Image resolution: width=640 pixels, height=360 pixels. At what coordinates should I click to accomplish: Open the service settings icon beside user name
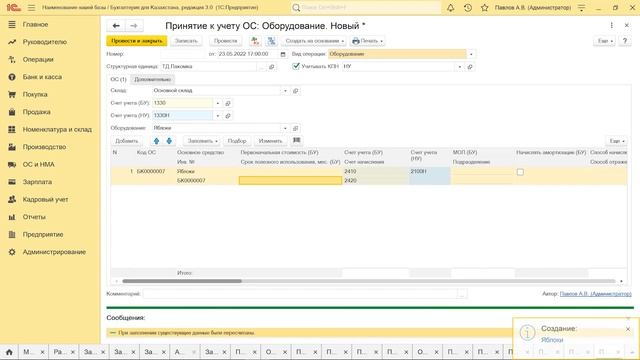pyautogui.click(x=582, y=8)
